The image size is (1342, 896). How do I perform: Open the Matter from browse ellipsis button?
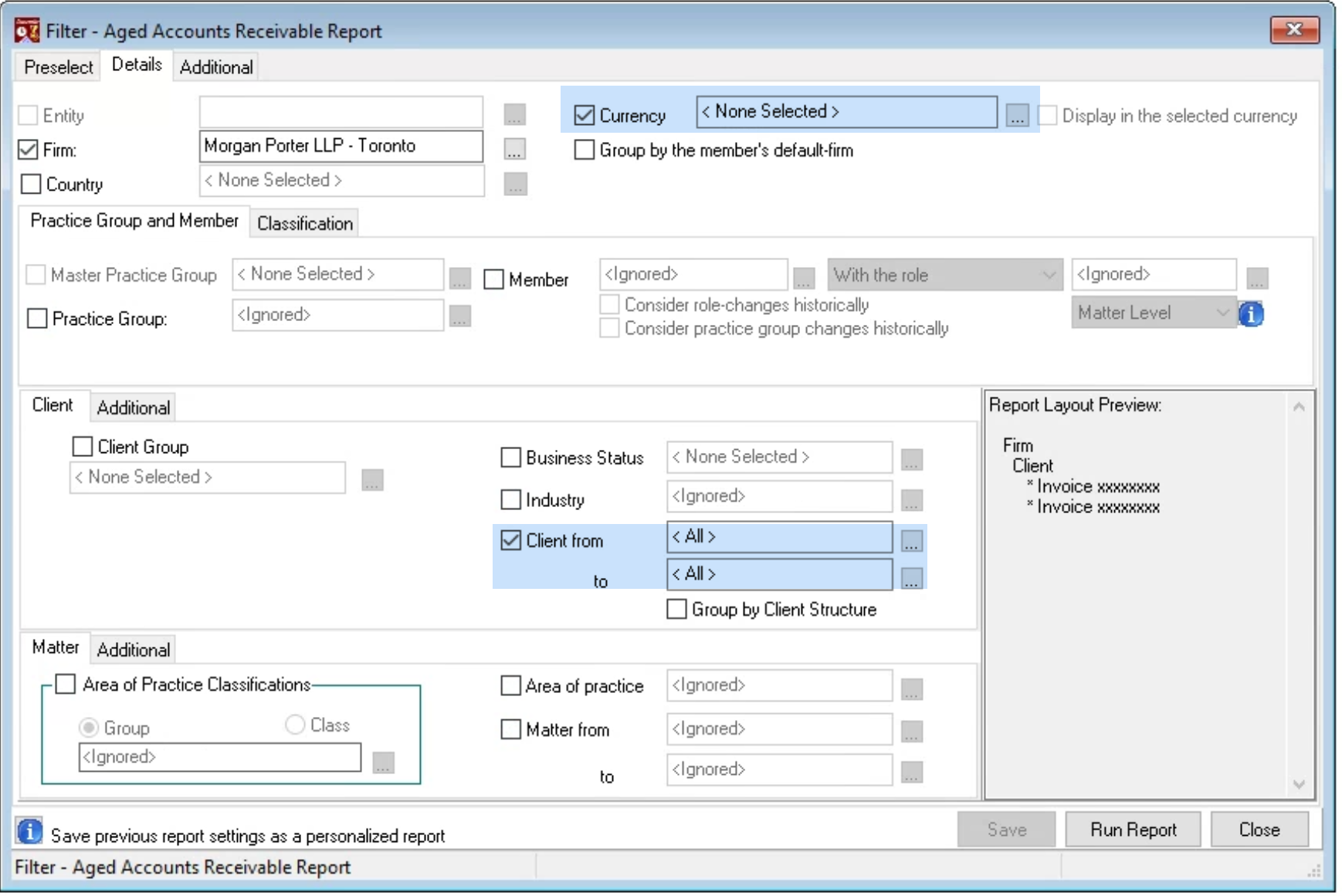(912, 732)
